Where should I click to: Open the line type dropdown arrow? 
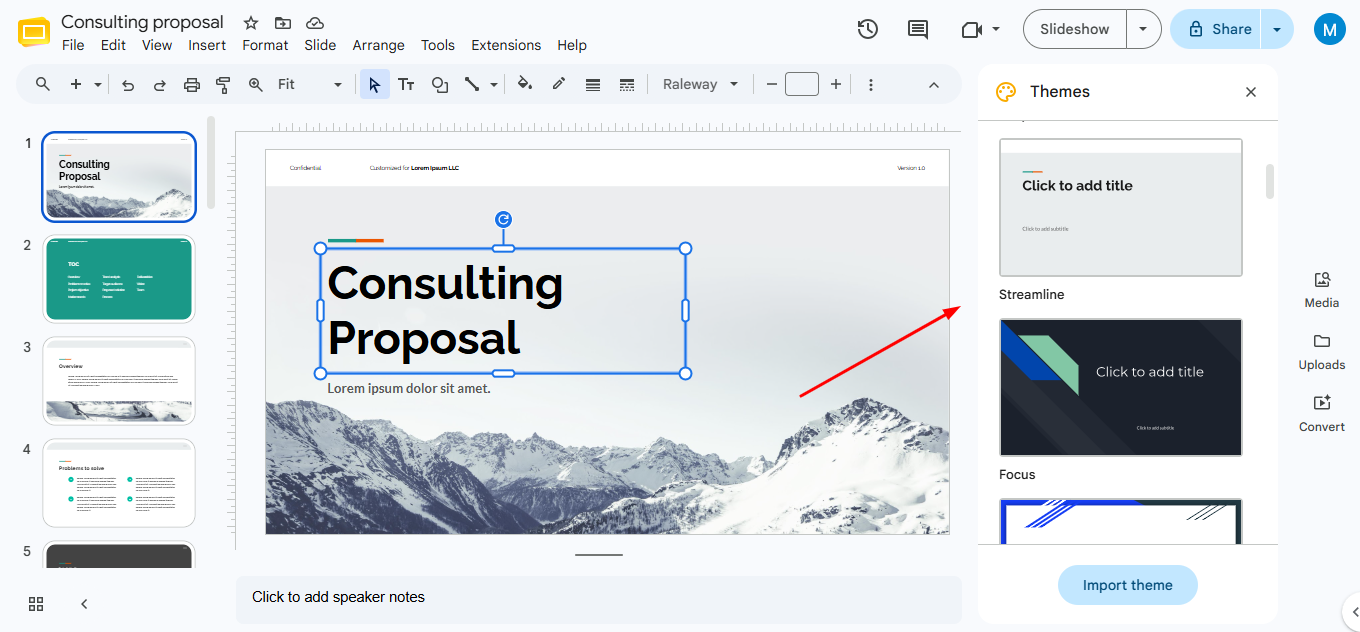tap(494, 85)
